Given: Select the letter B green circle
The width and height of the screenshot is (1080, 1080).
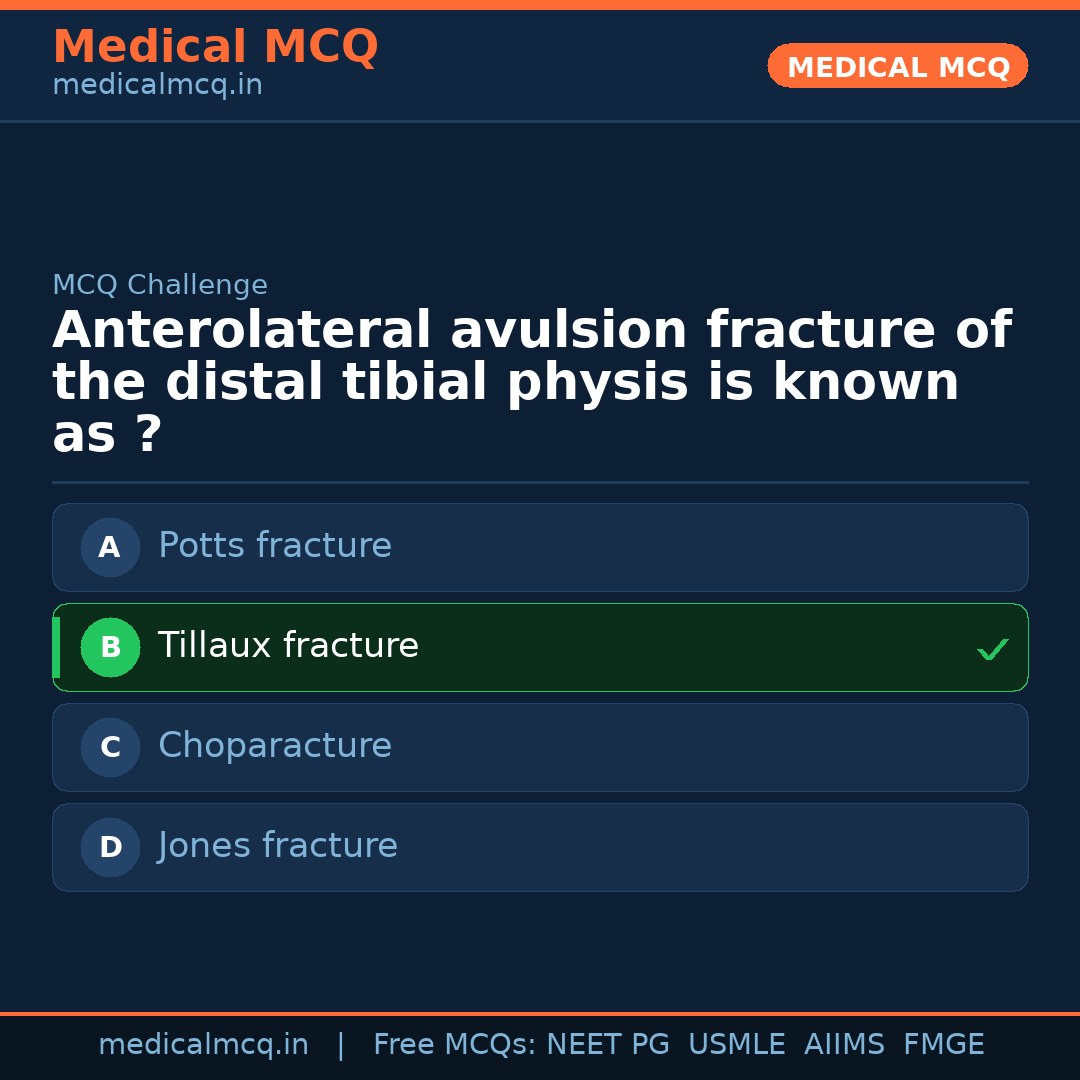Looking at the screenshot, I should [110, 647].
